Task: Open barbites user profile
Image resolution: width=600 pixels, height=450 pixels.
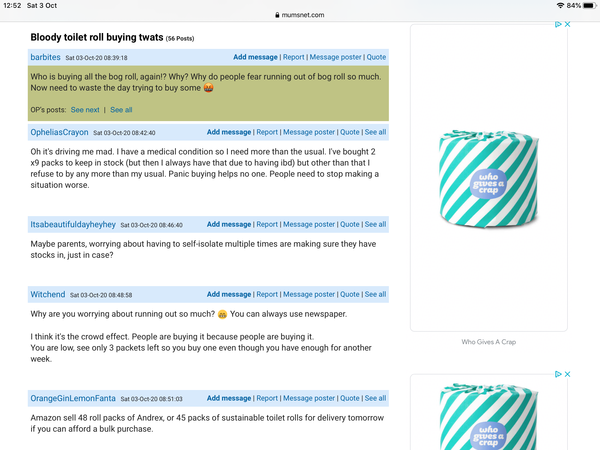Action: (x=46, y=57)
